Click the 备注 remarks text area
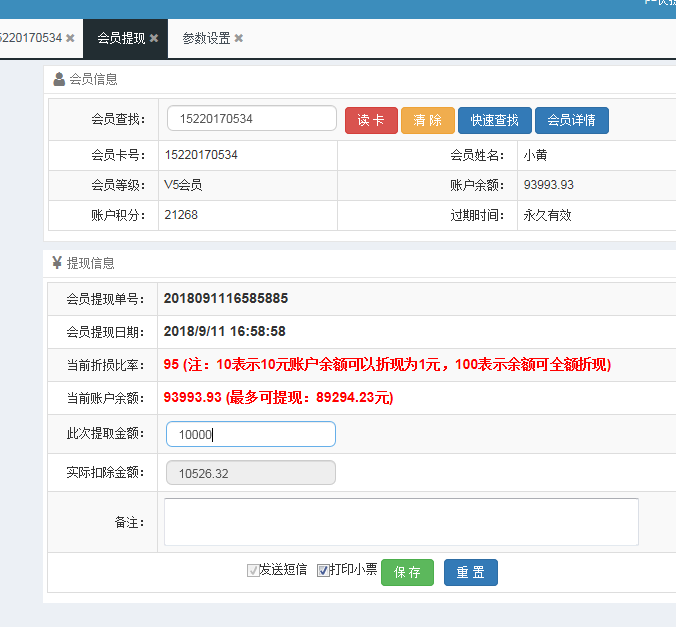 (401, 522)
